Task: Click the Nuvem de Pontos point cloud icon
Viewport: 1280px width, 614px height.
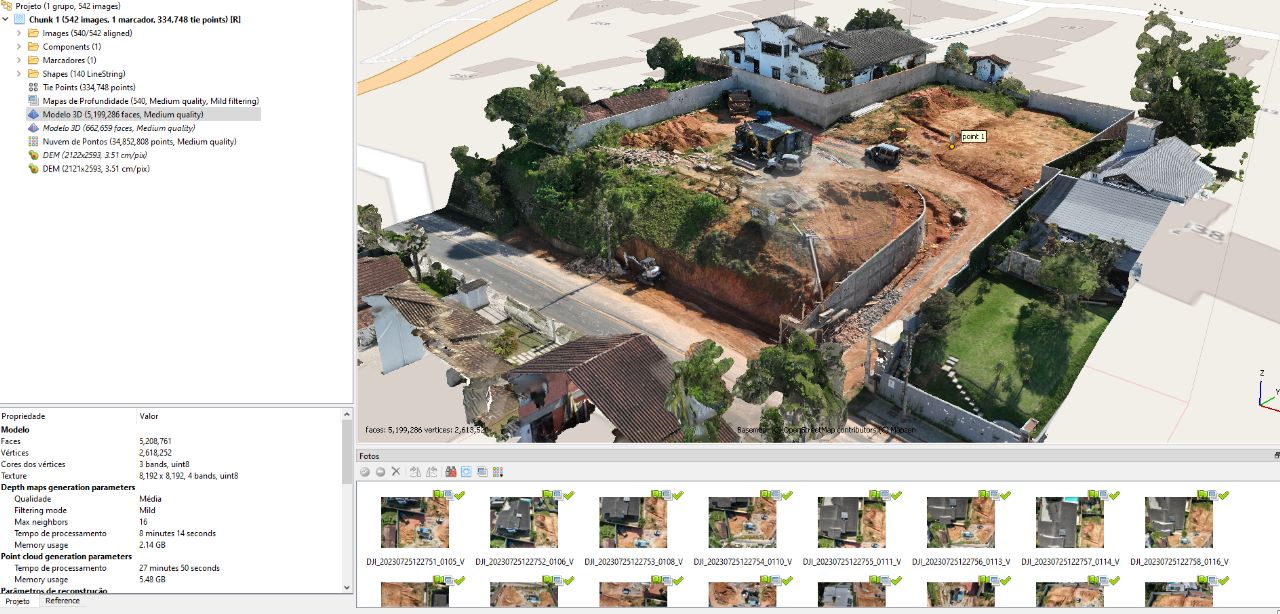Action: click(x=33, y=142)
